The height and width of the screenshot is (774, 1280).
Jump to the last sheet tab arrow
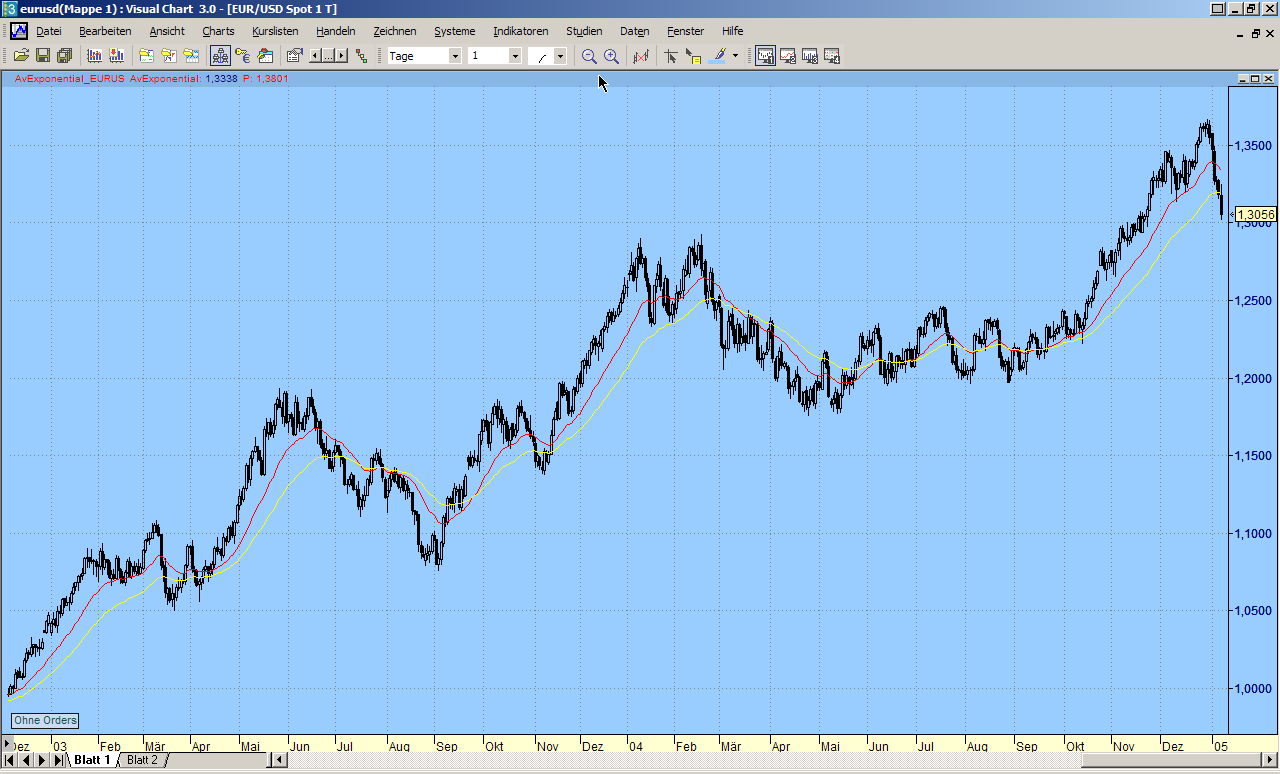59,760
